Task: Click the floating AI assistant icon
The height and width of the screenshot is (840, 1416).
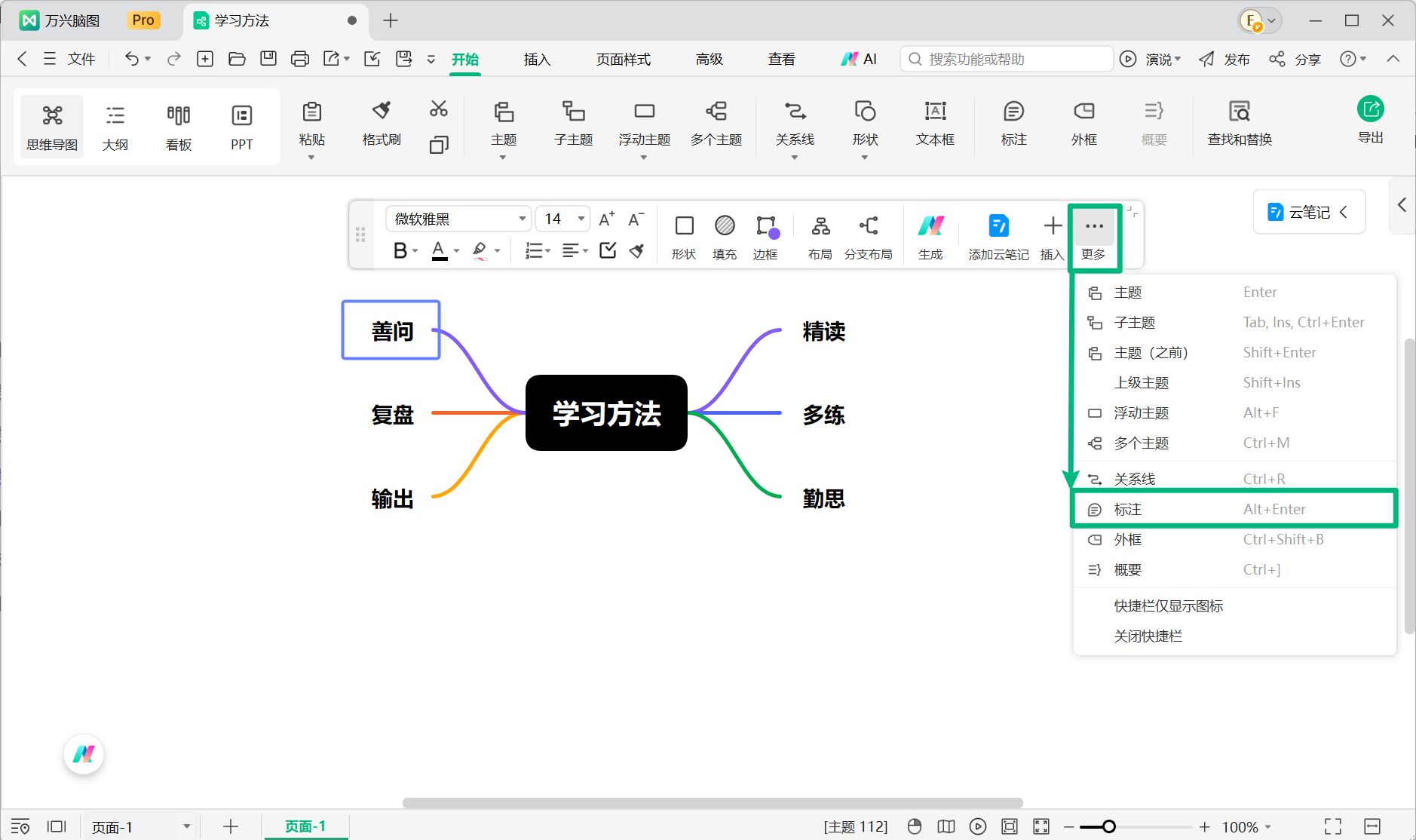Action: click(84, 754)
